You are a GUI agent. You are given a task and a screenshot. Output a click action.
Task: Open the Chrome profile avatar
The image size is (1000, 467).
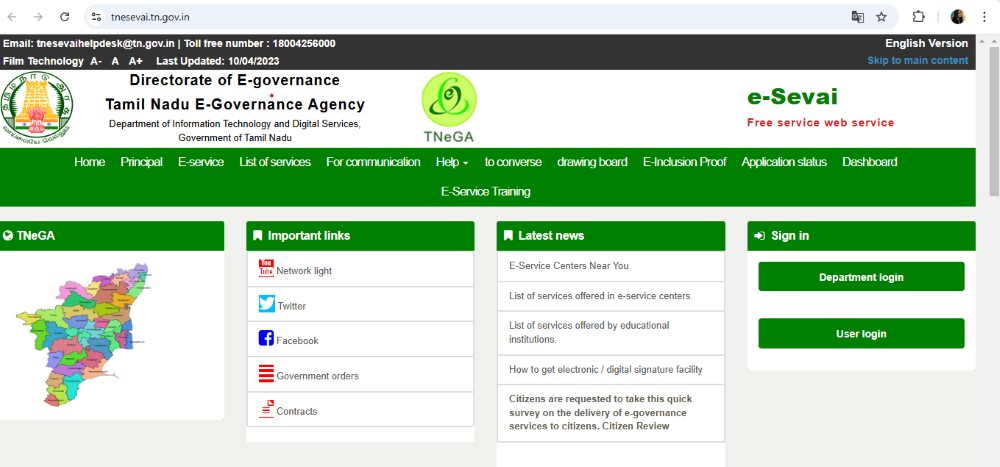click(957, 17)
